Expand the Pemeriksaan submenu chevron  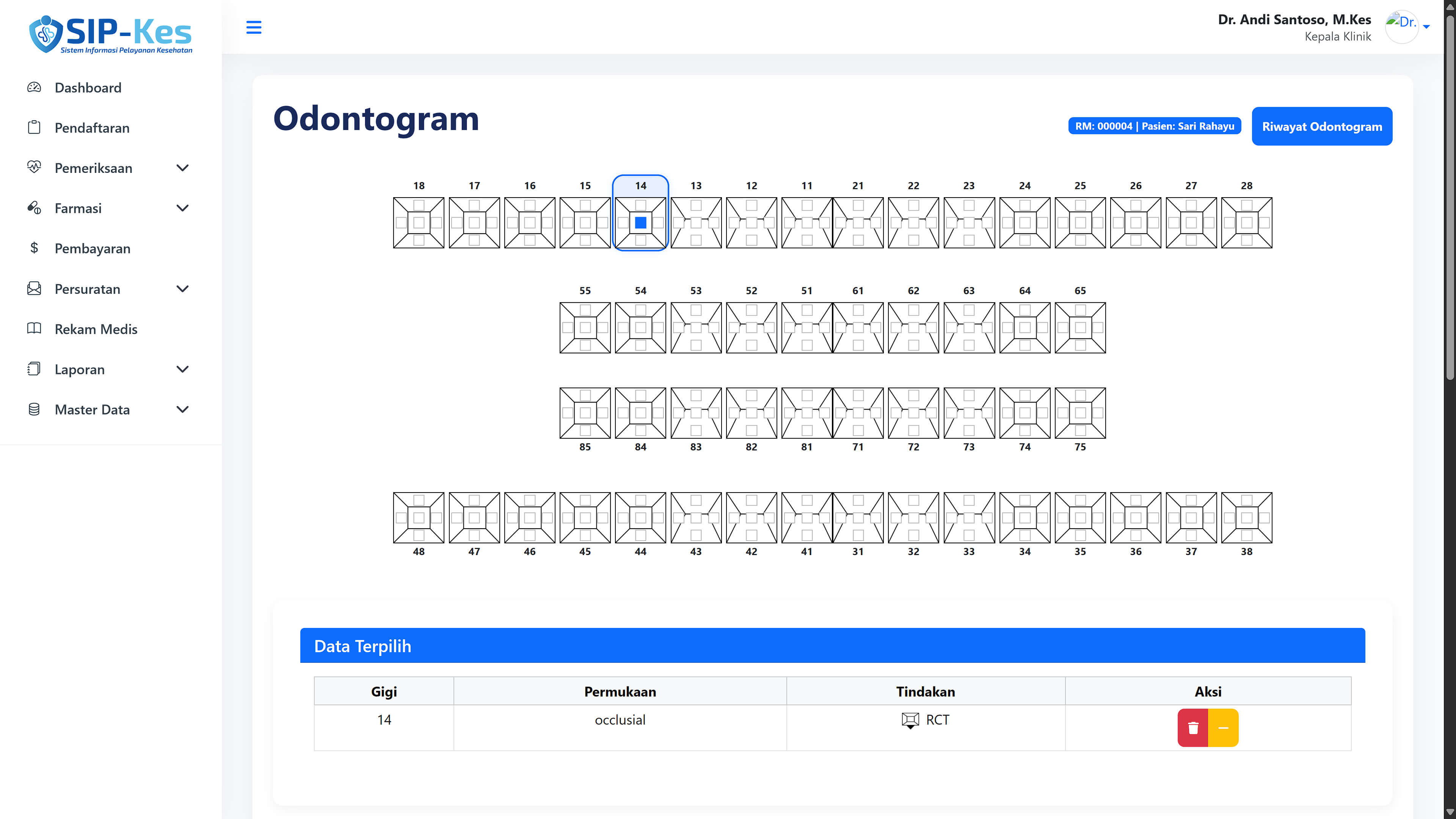point(182,168)
